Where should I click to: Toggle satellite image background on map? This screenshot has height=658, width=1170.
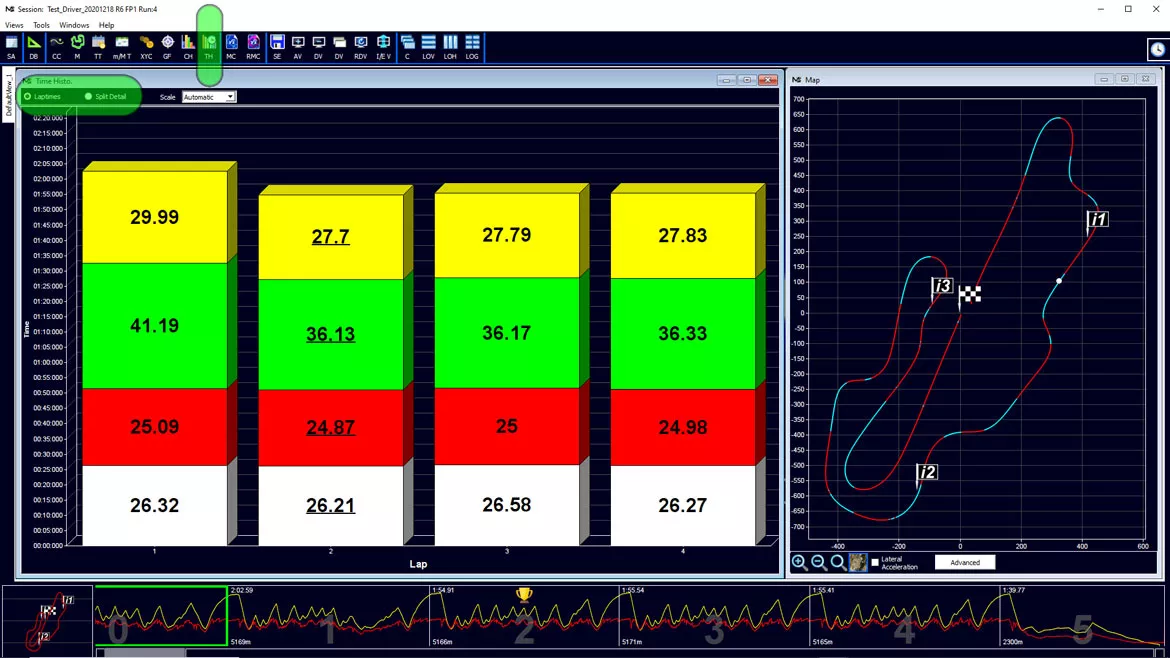(858, 563)
